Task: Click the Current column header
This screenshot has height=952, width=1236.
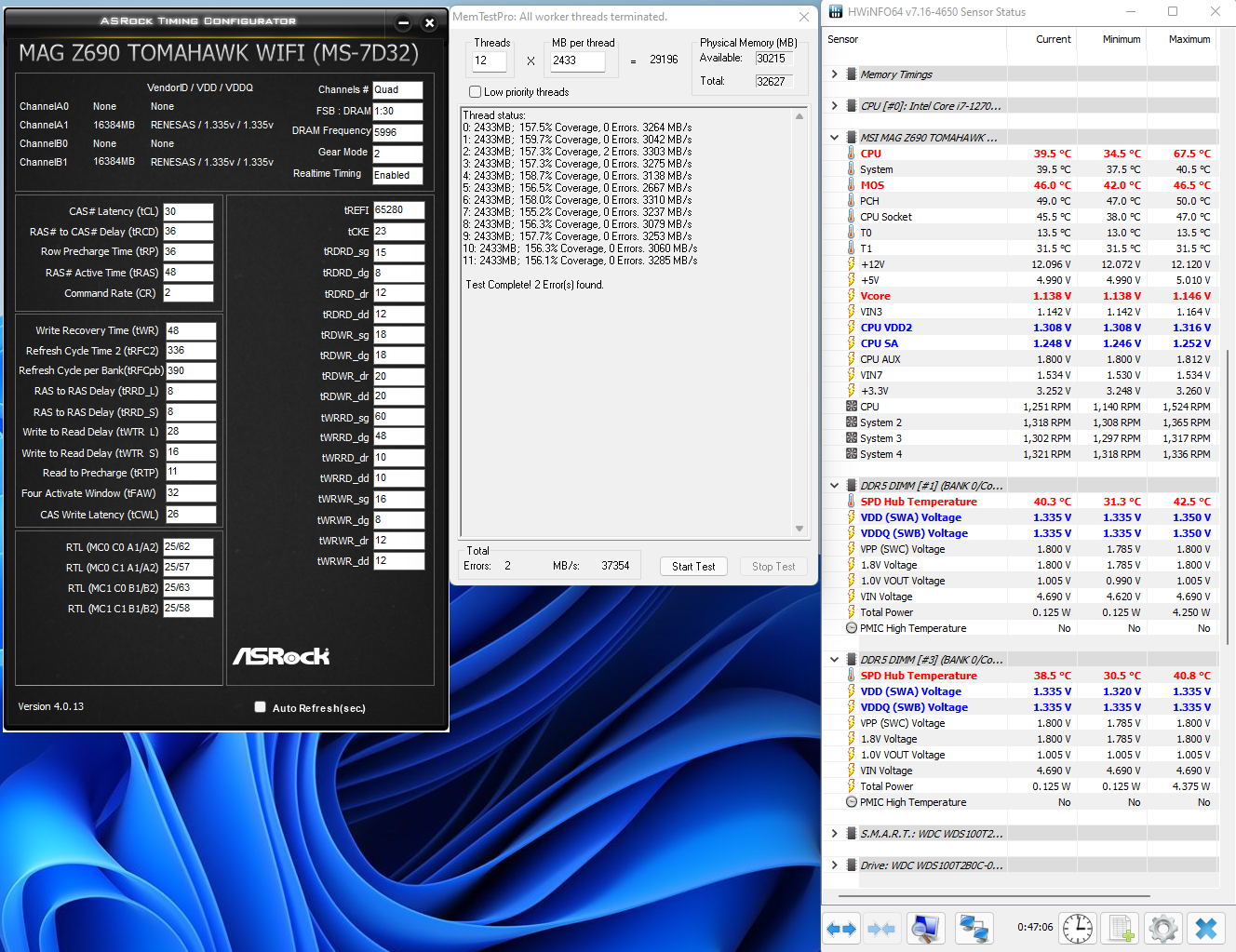Action: tap(1041, 39)
